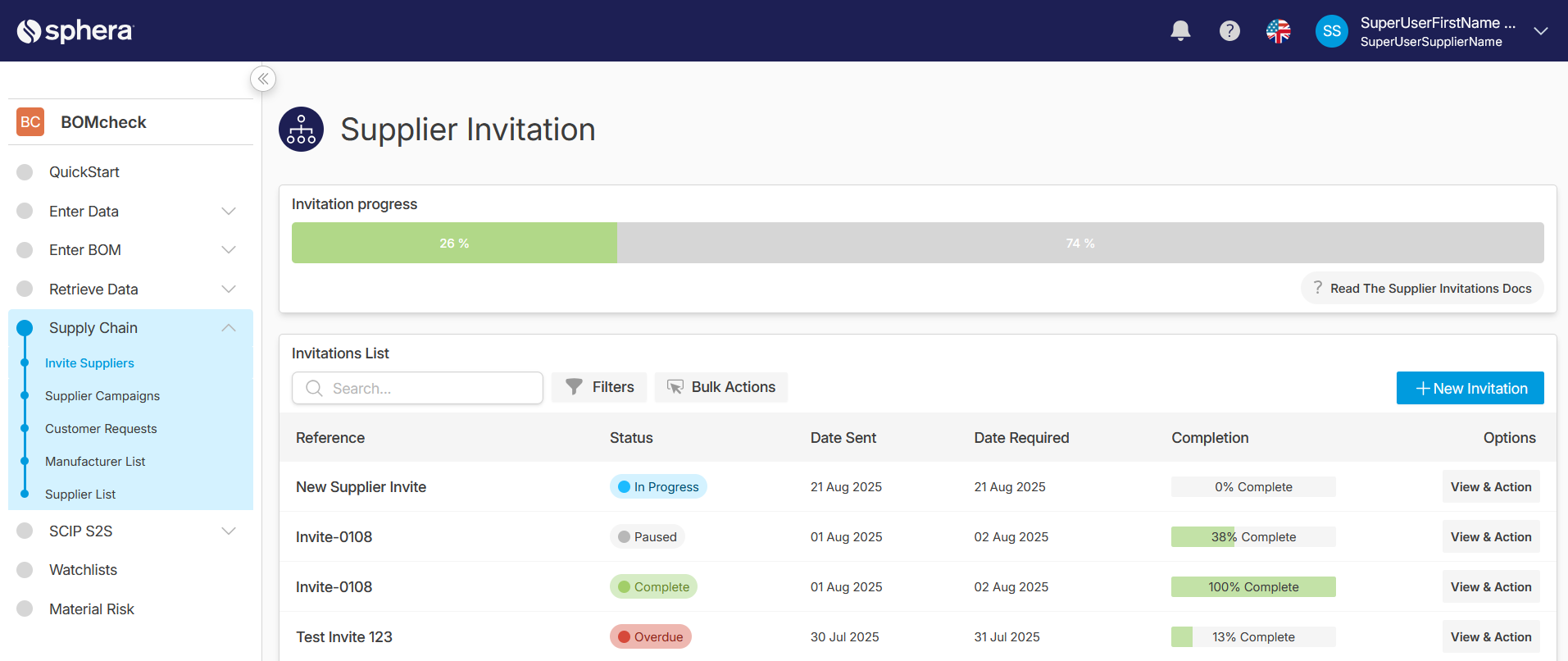The width and height of the screenshot is (1568, 661).
Task: Click the 26% green progress segment
Action: tap(454, 244)
